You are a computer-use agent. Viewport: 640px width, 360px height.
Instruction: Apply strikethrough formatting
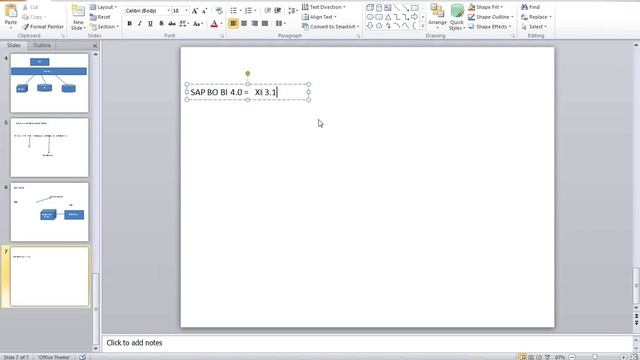point(172,24)
